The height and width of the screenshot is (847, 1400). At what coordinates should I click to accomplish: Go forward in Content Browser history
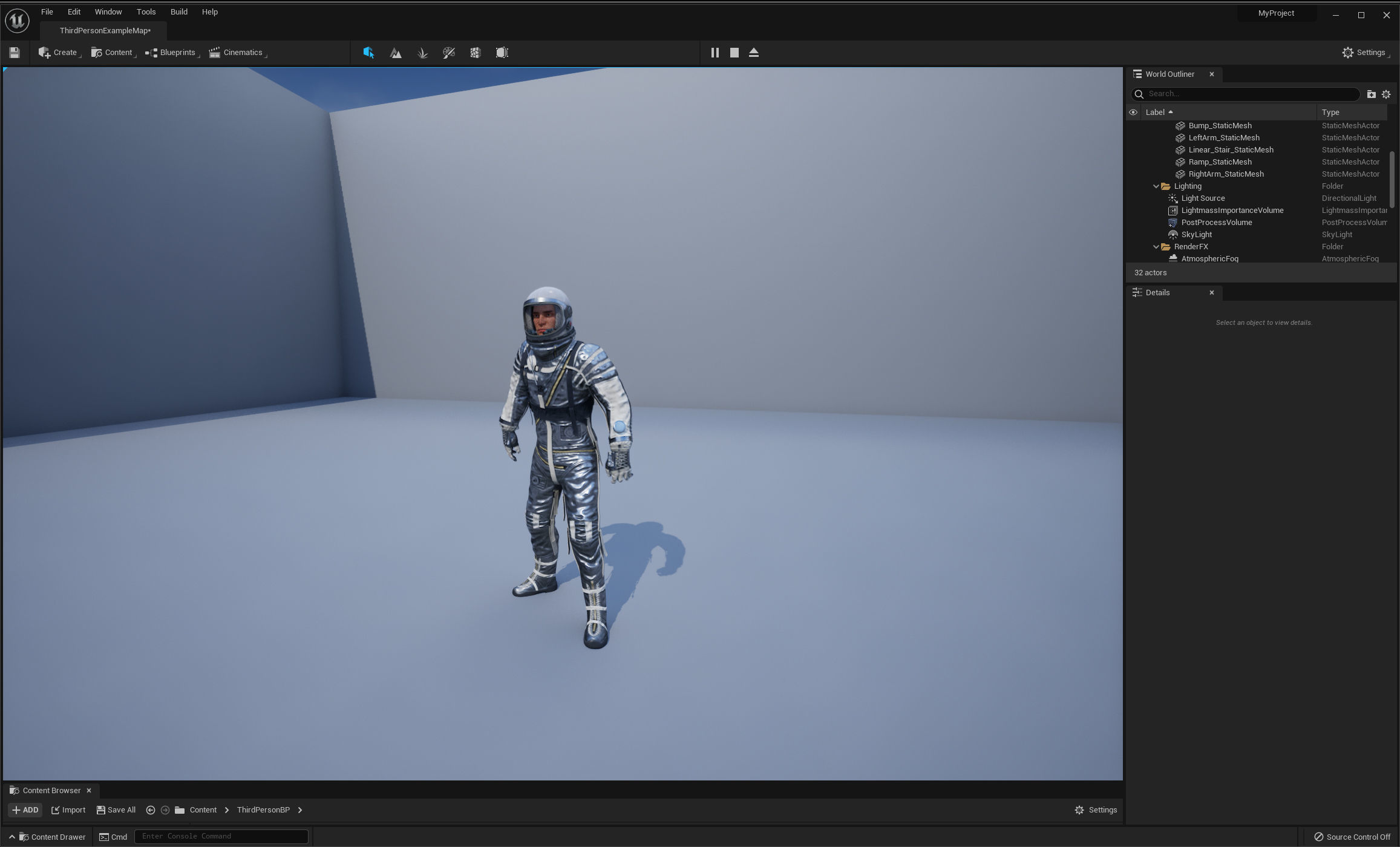pyautogui.click(x=165, y=810)
